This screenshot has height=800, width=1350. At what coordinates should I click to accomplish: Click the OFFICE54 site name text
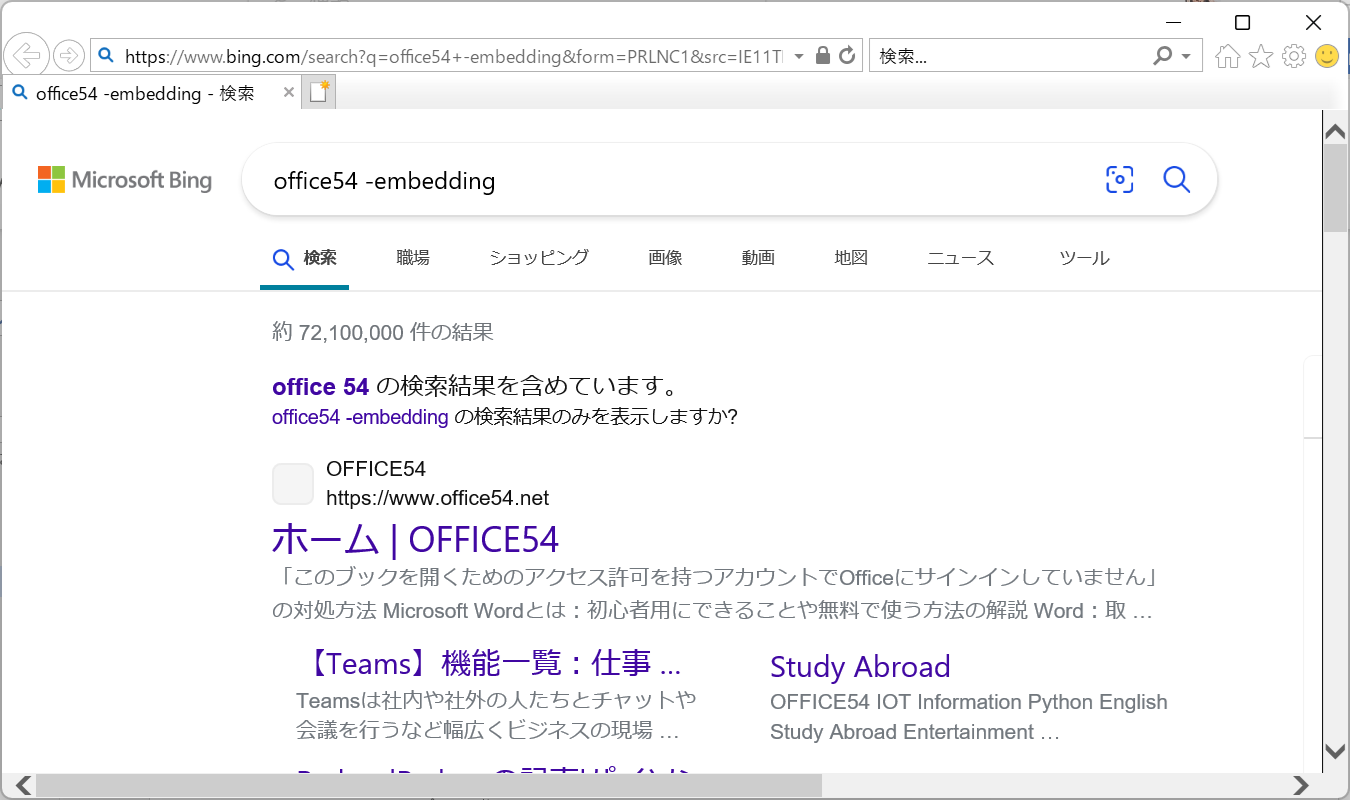(376, 469)
